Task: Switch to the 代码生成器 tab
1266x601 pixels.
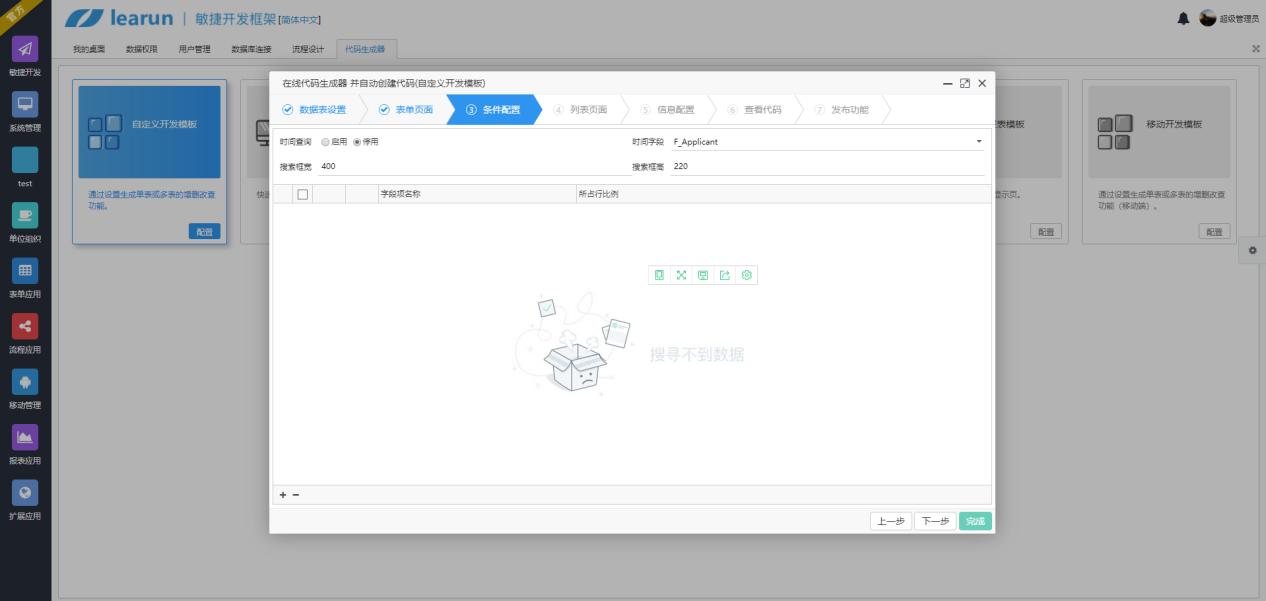Action: tap(365, 48)
